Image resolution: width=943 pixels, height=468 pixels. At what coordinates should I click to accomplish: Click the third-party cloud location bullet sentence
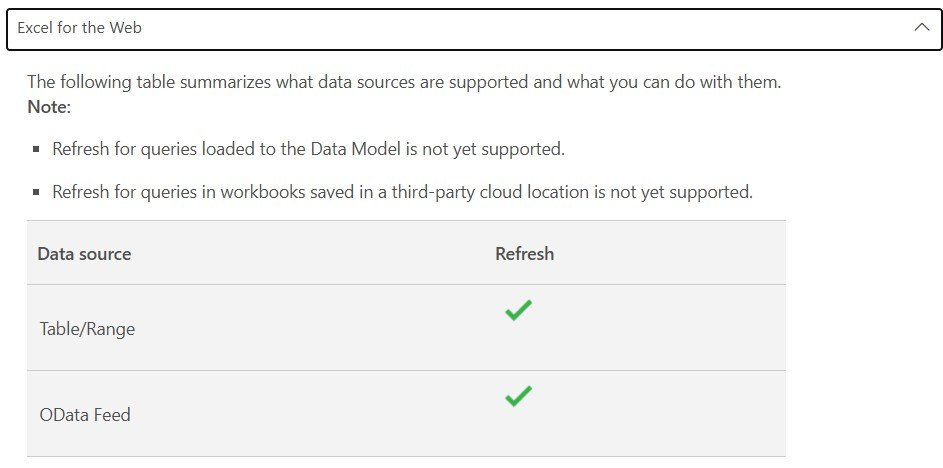402,192
